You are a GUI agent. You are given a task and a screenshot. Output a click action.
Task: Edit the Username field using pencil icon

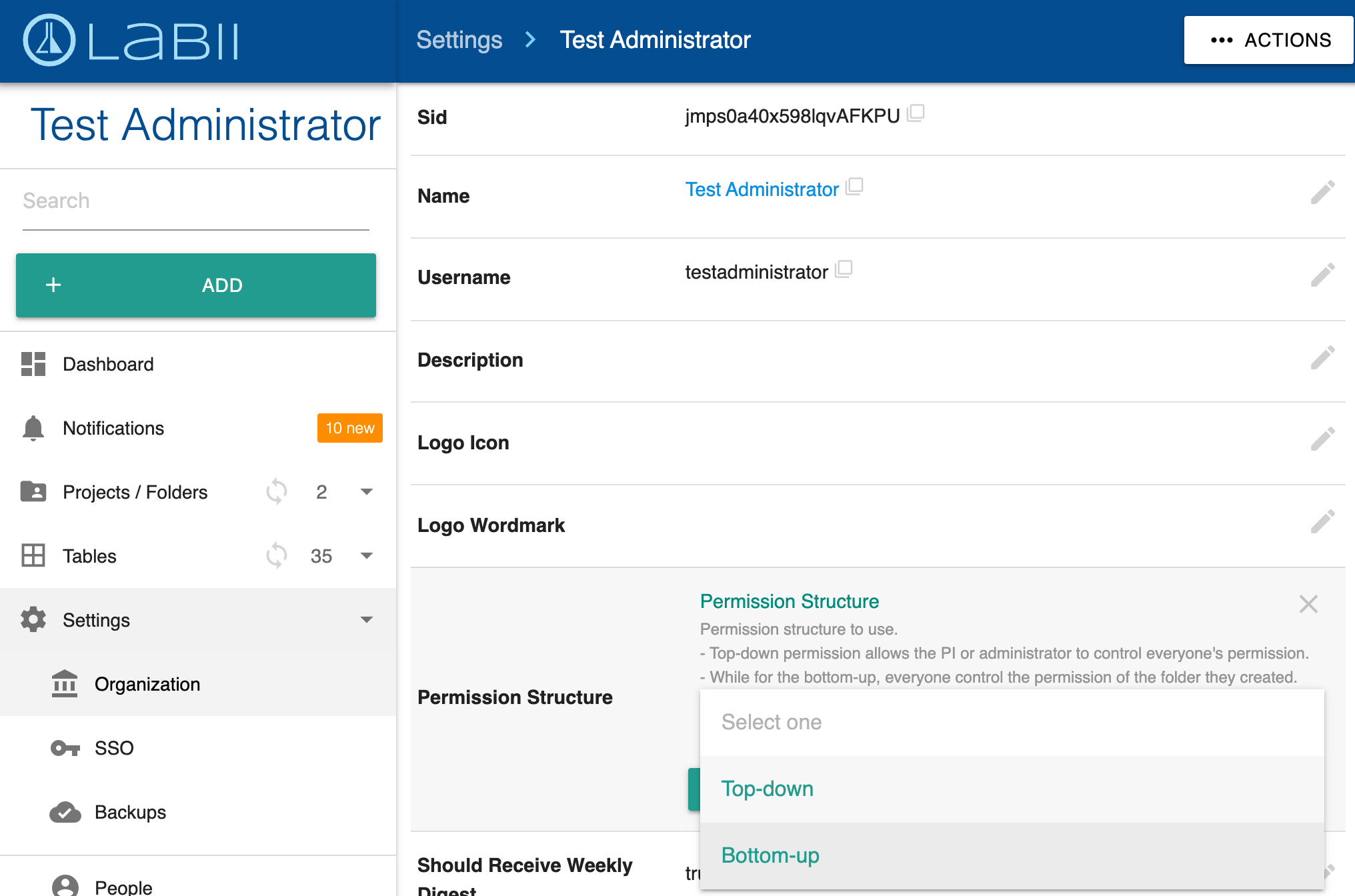[x=1322, y=275]
